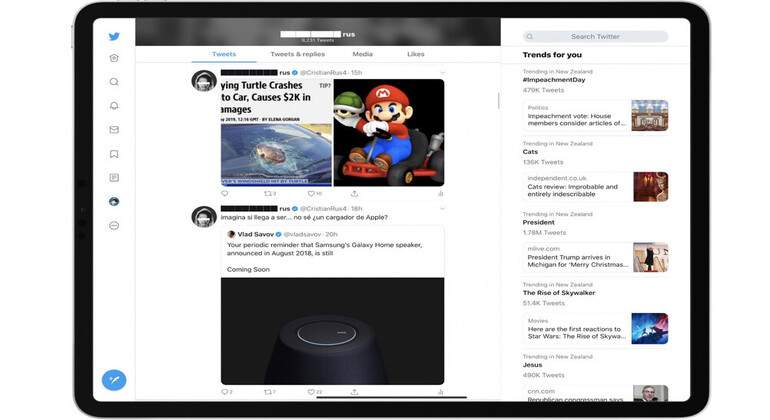Reply to the Galaxy Home speaker tweet
This screenshot has width=770, height=420.
pyautogui.click(x=226, y=392)
